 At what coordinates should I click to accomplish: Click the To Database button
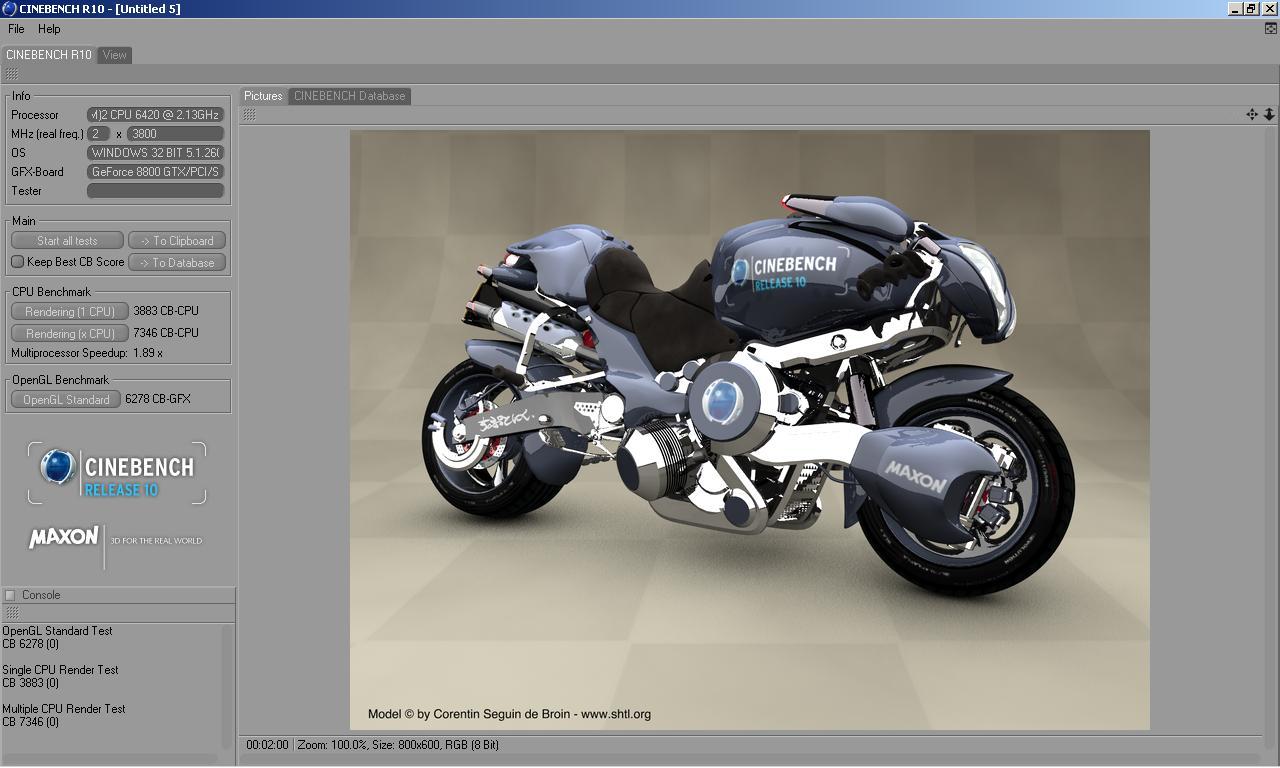[177, 263]
